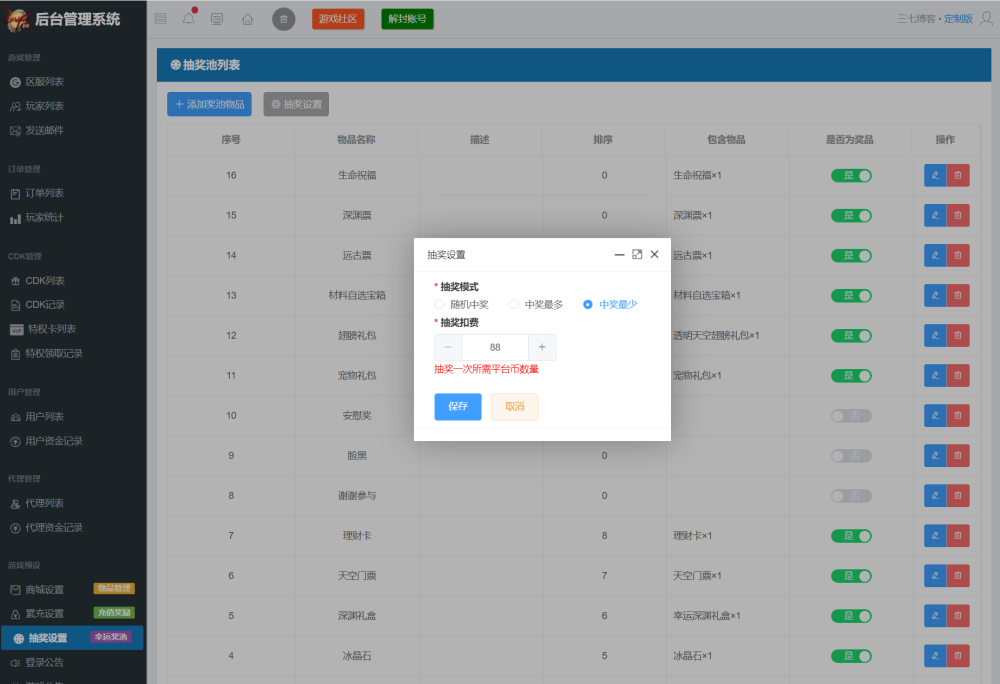
Task: Click the 保存 button
Action: pos(458,406)
